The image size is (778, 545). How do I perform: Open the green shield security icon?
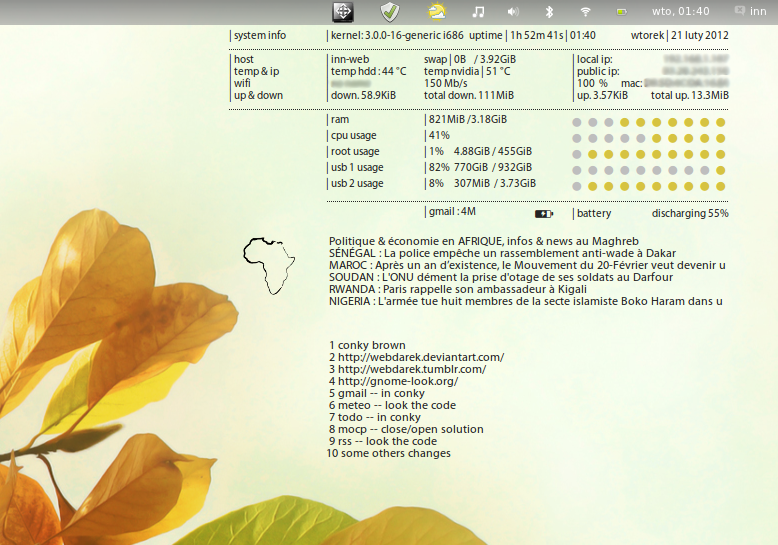pyautogui.click(x=389, y=12)
